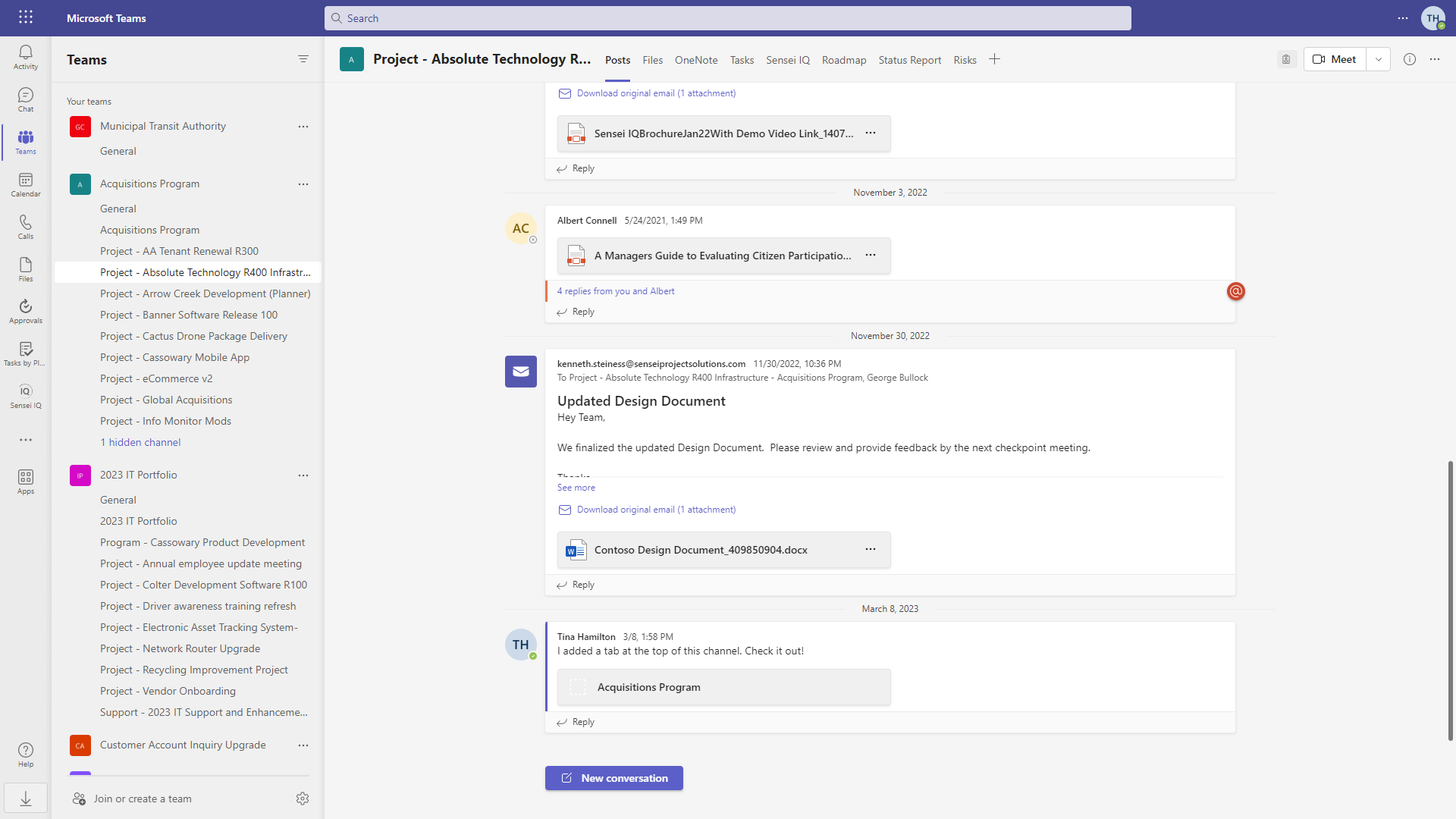This screenshot has height=819, width=1456.
Task: Open Settings and more in title bar
Action: 1403,18
